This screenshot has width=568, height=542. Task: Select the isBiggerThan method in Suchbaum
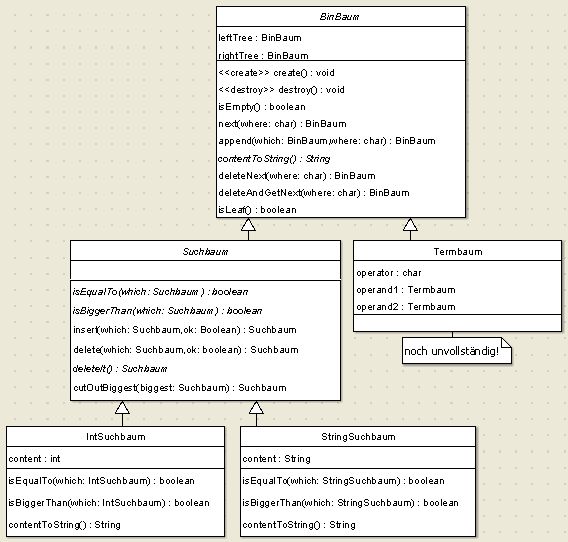click(167, 311)
